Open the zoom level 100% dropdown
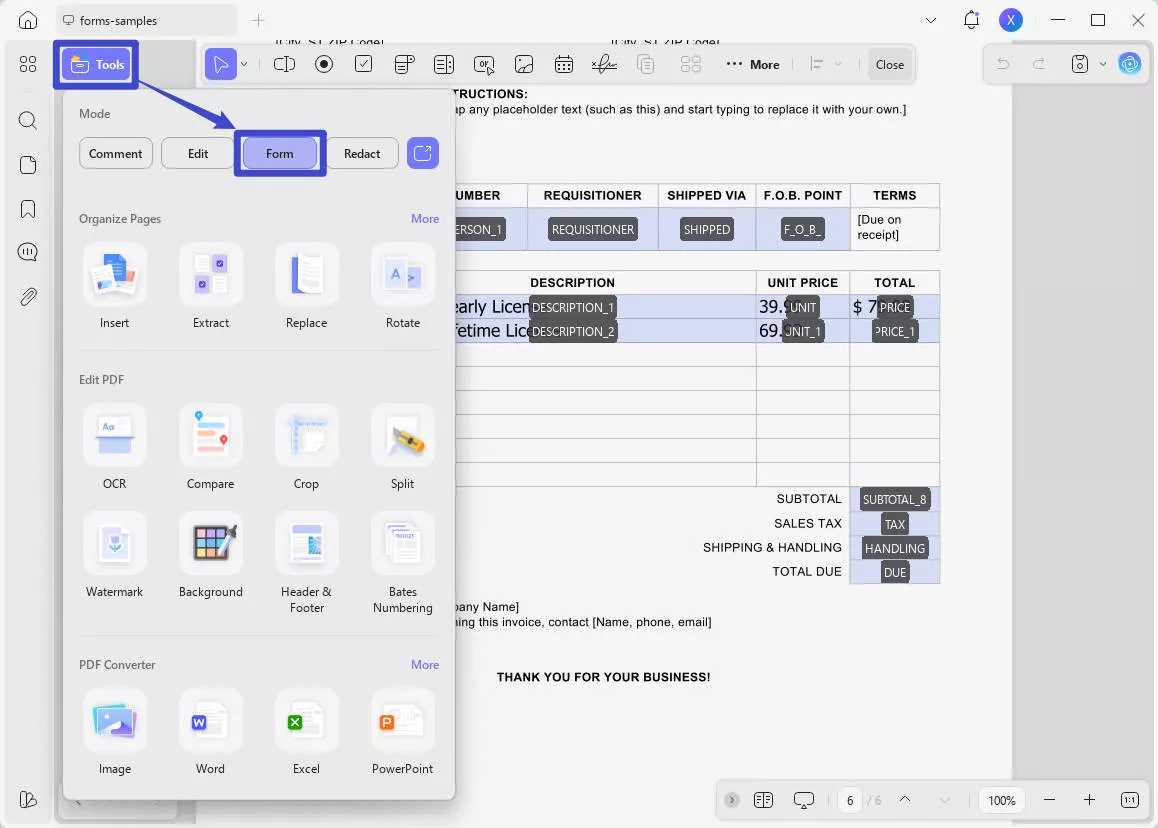 [x=1001, y=800]
